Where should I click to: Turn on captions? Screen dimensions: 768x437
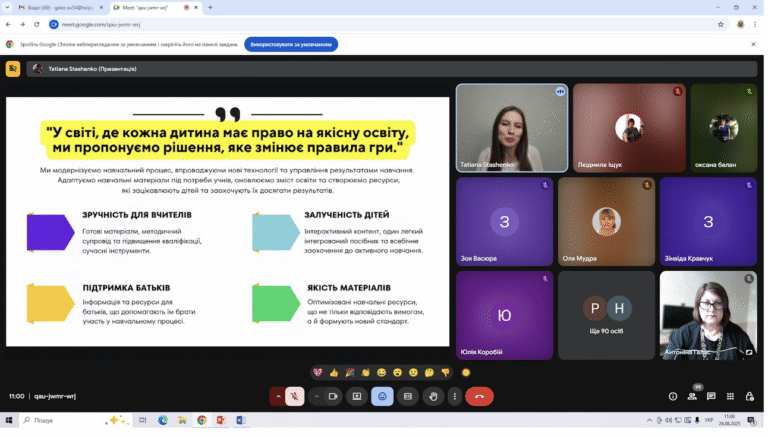(409, 398)
